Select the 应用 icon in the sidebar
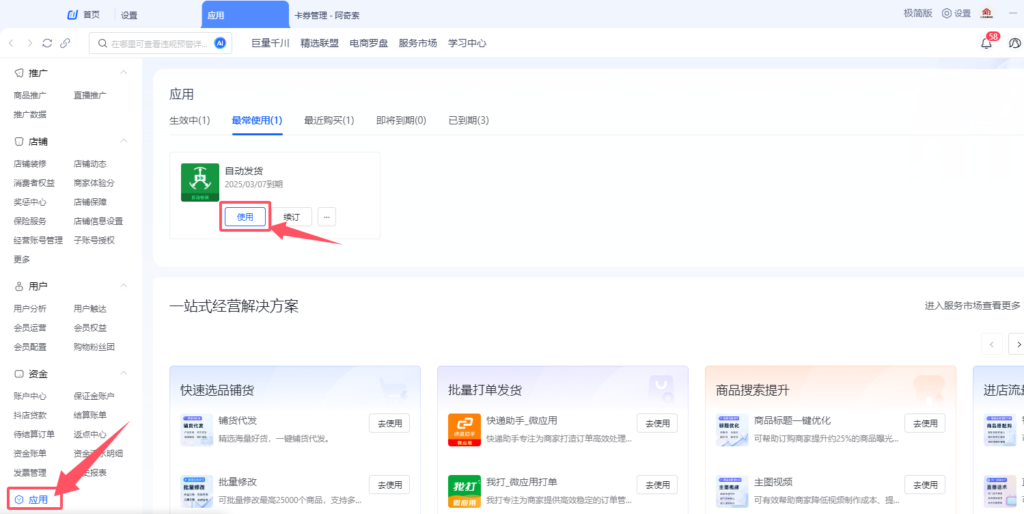Screen dimensions: 1024x514 (x=18, y=500)
